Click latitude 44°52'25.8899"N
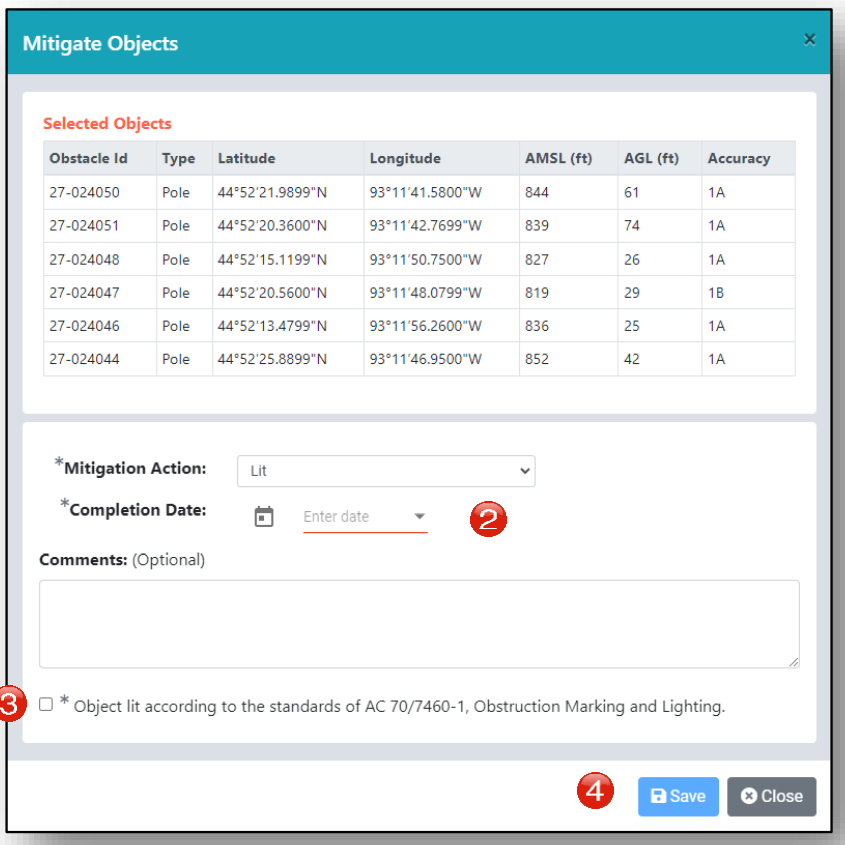 272,359
